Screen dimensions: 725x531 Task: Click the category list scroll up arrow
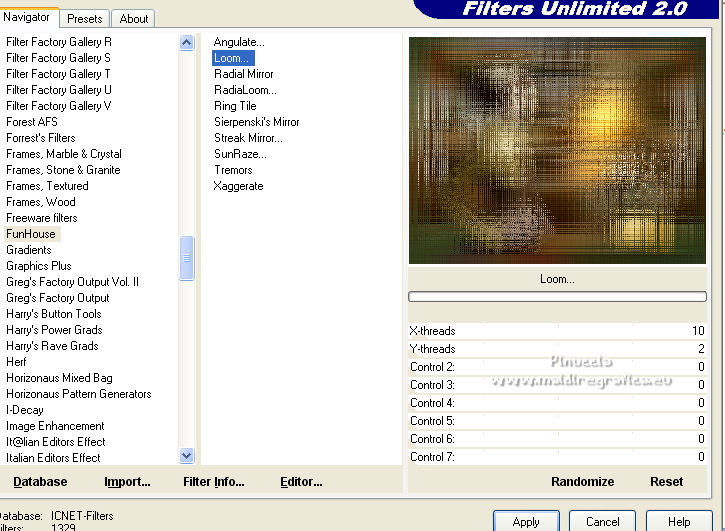click(x=186, y=43)
